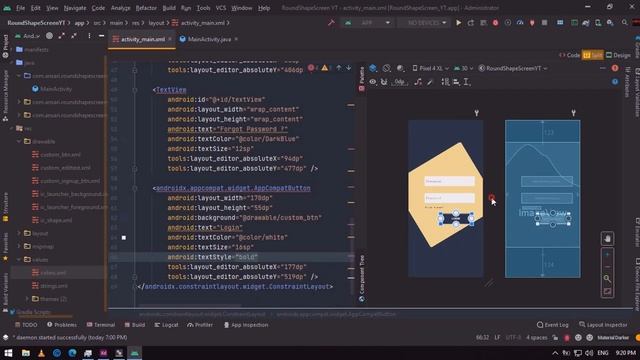Viewport: 640px width, 360px height.
Task: Click the Guidelines tool icon
Action: click(x=467, y=82)
